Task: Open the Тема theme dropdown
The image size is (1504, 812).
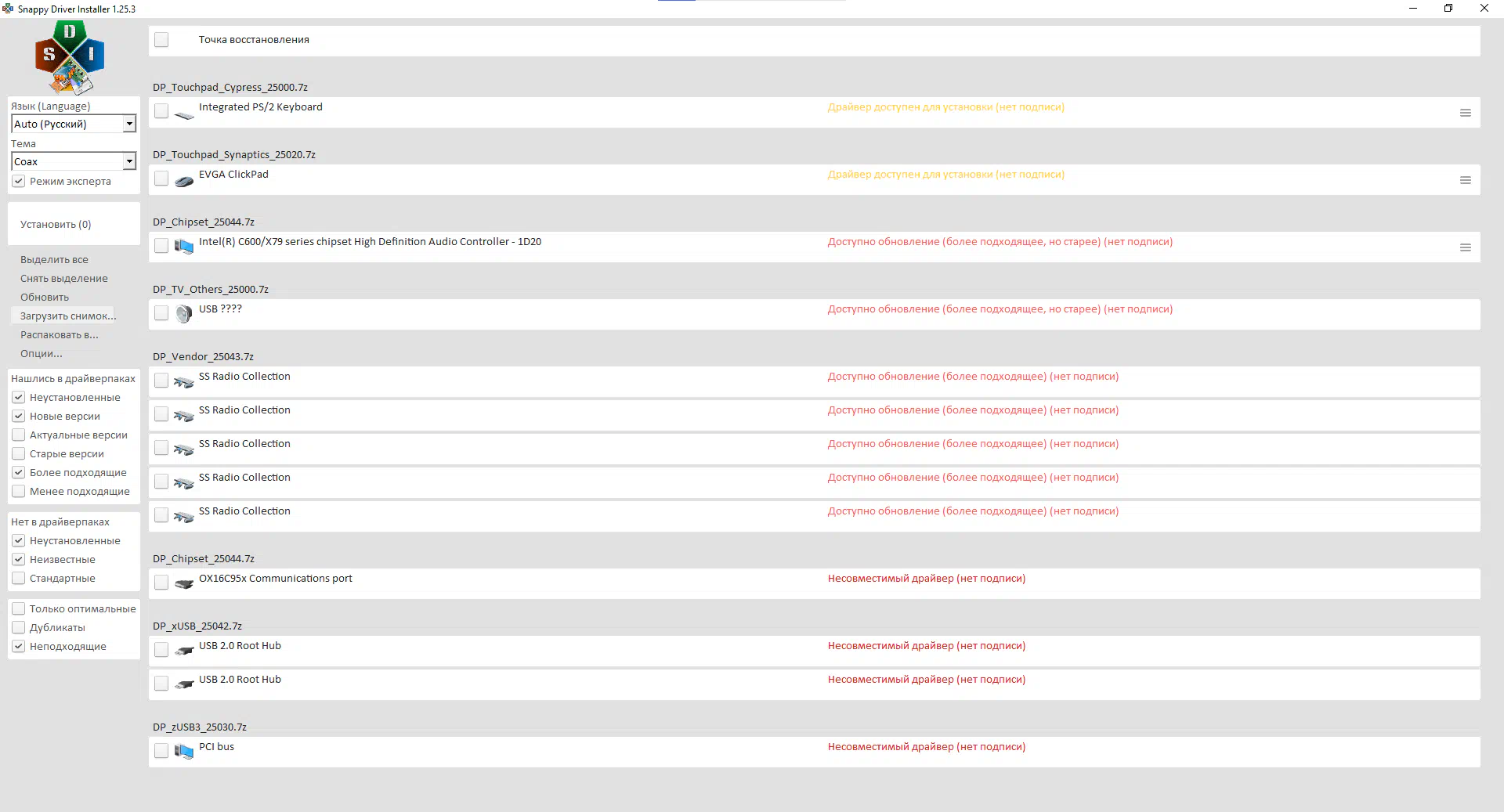Action: coord(74,161)
